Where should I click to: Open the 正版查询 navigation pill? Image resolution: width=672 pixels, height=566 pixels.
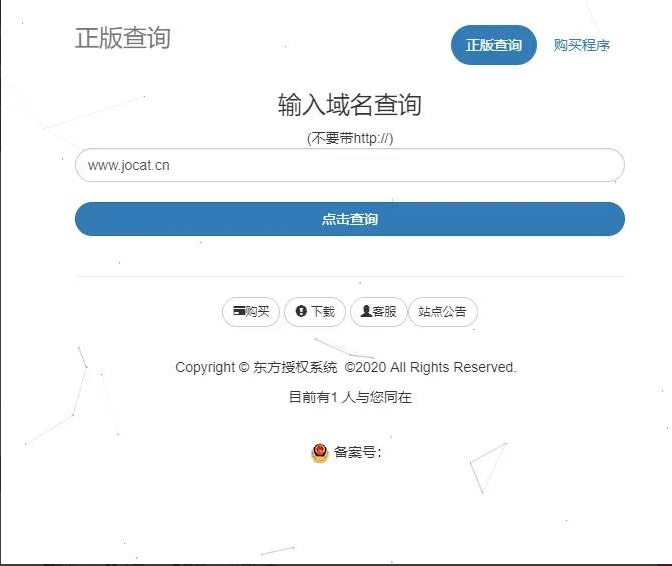(494, 45)
